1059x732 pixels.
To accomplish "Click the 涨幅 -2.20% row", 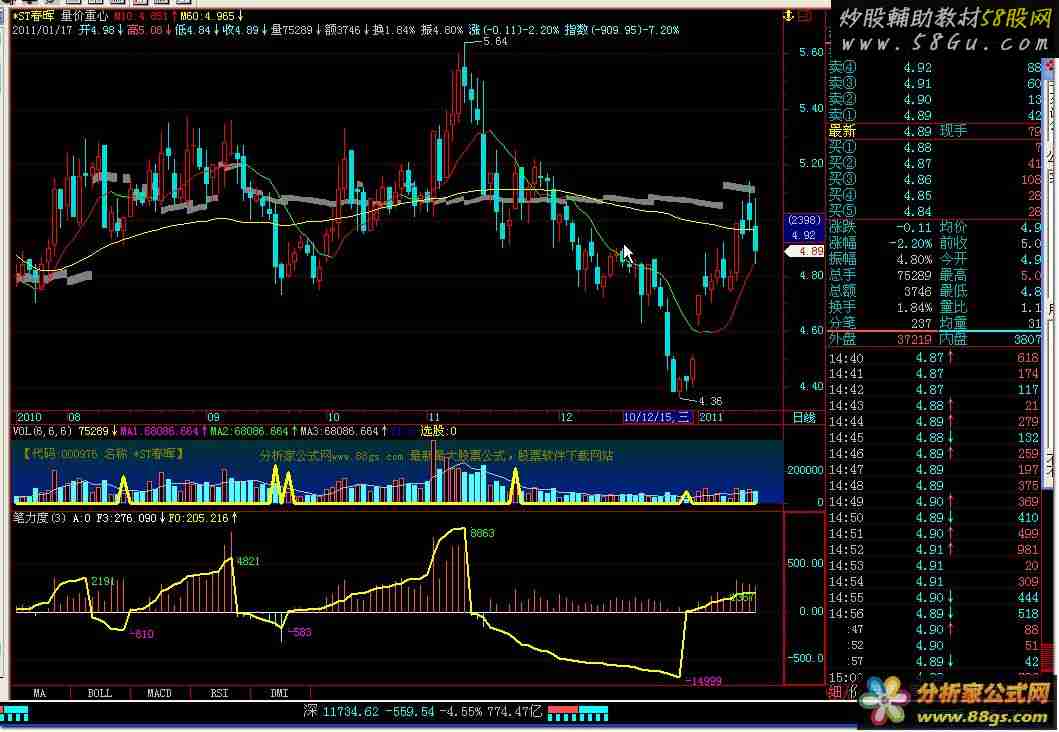I will pyautogui.click(x=881, y=243).
